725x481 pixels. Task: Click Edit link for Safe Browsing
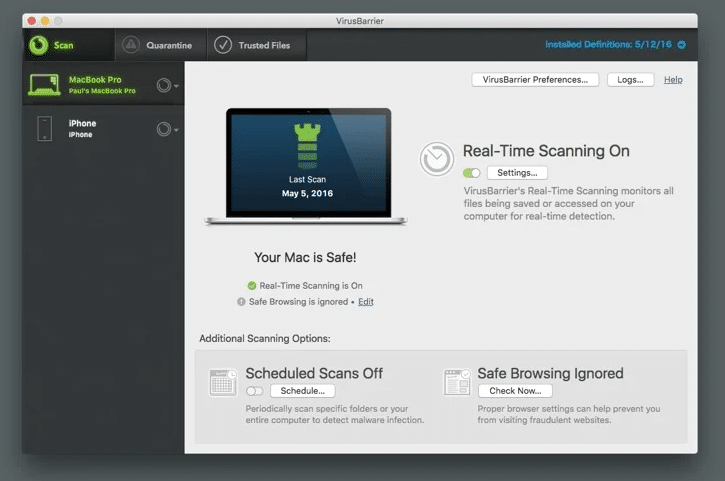tap(366, 302)
